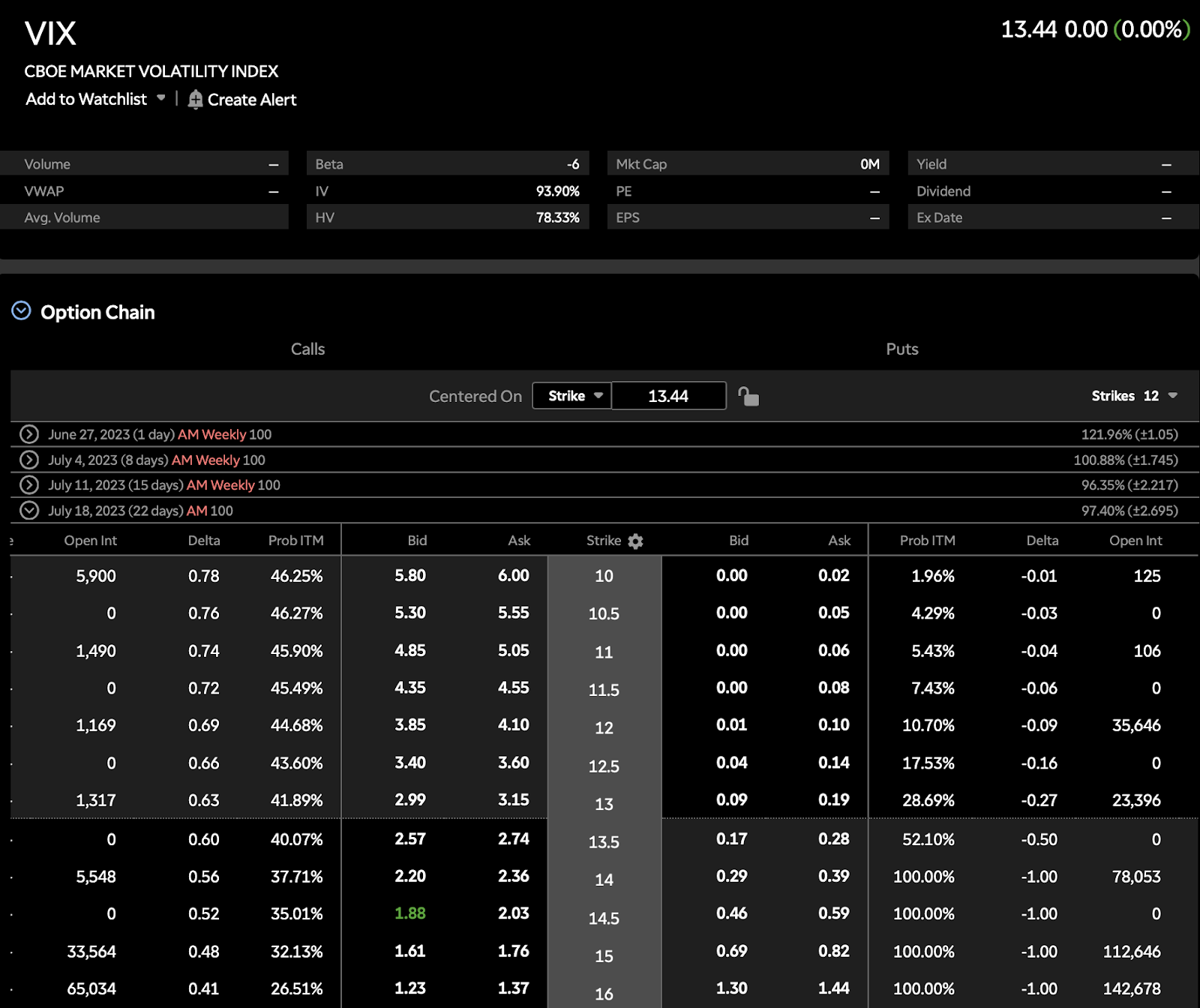Click the Strike column settings gear icon

(x=635, y=541)
